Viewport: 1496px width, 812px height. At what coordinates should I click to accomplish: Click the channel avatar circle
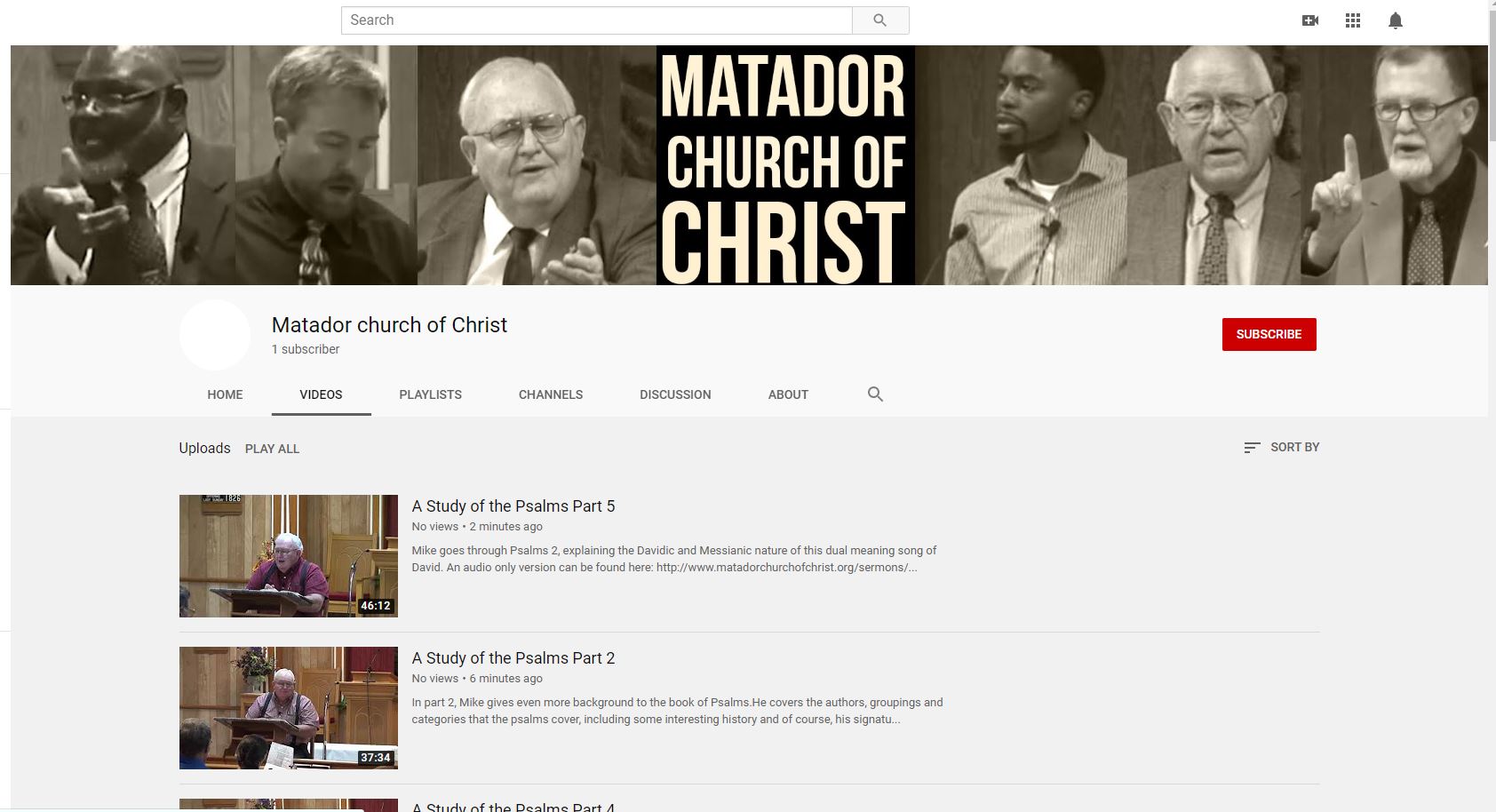[215, 335]
